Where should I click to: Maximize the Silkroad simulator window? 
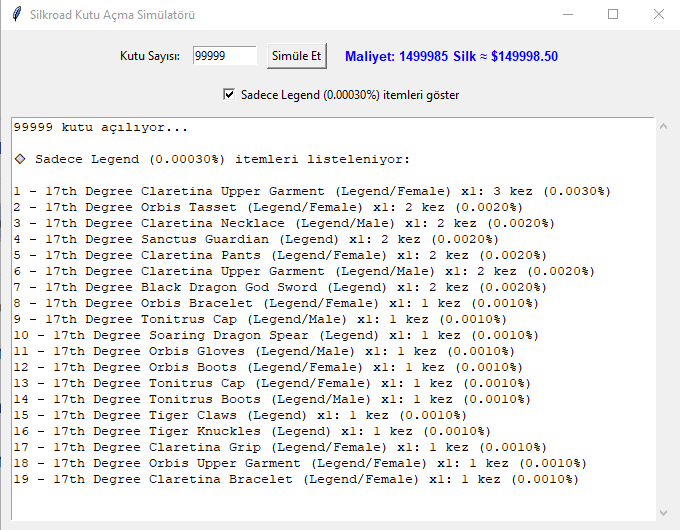[613, 15]
